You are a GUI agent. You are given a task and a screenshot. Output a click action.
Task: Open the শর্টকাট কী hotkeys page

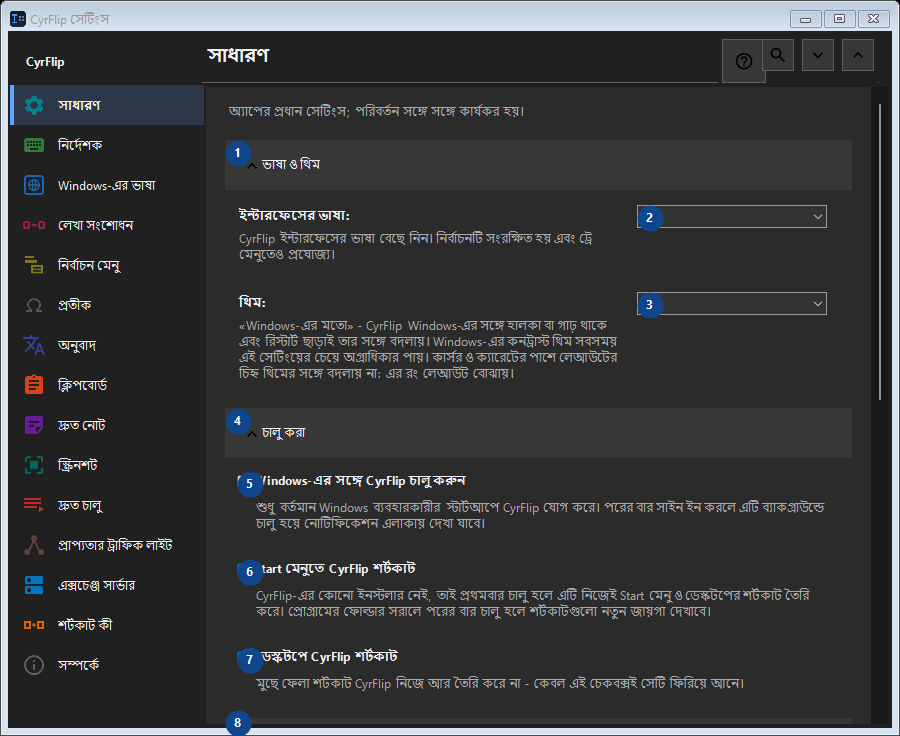pyautogui.click(x=107, y=625)
